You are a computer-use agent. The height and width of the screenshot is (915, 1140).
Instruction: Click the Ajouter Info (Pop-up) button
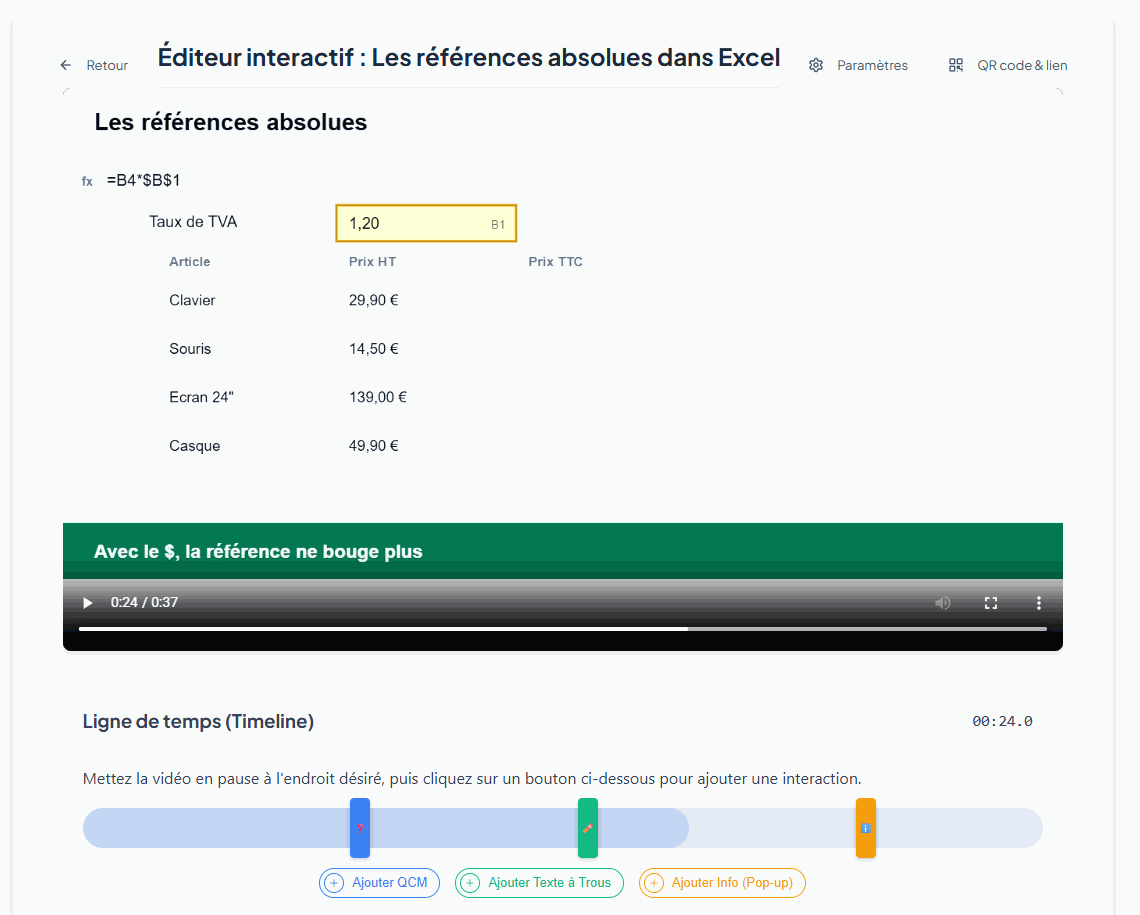[x=722, y=883]
